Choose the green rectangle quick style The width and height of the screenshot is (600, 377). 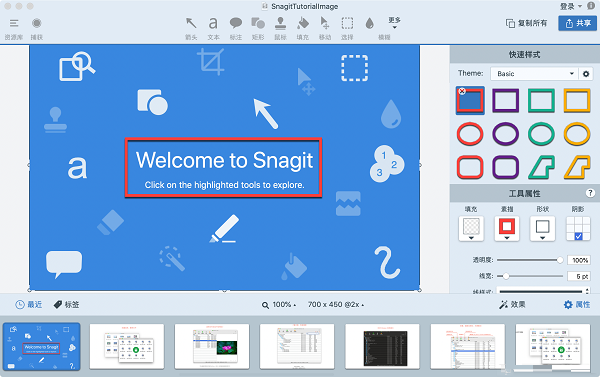click(541, 101)
